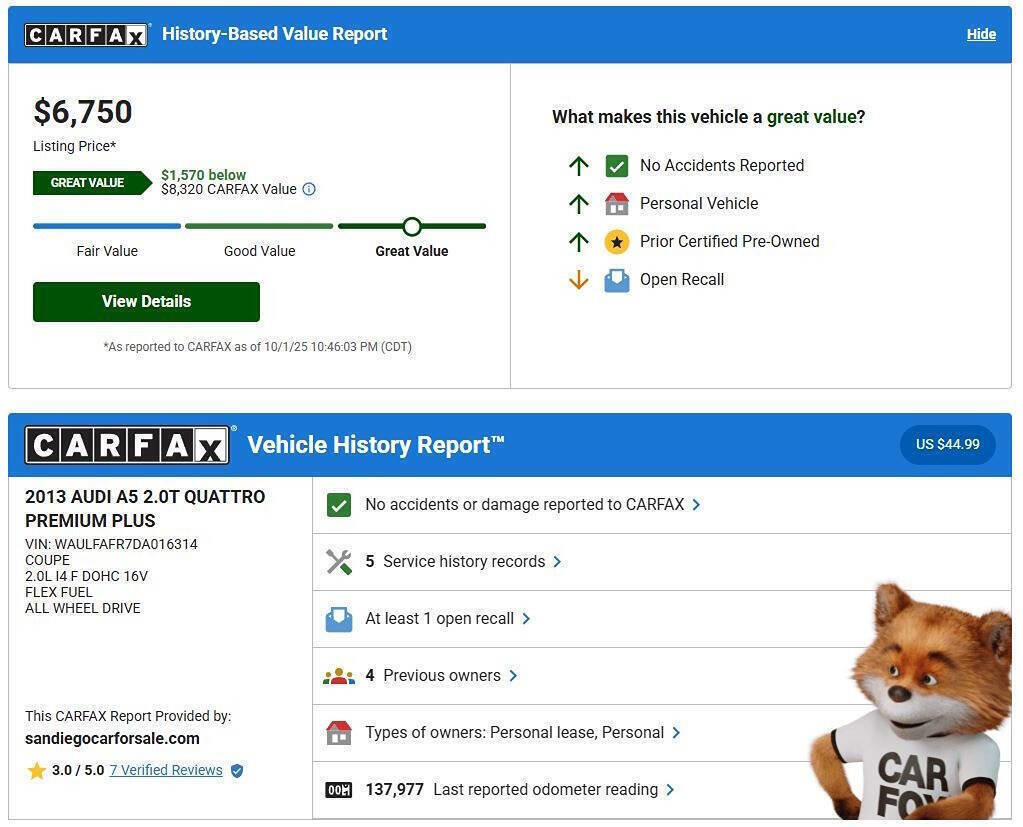
Task: Hide the History-Based Value Report
Action: pyautogui.click(x=980, y=34)
